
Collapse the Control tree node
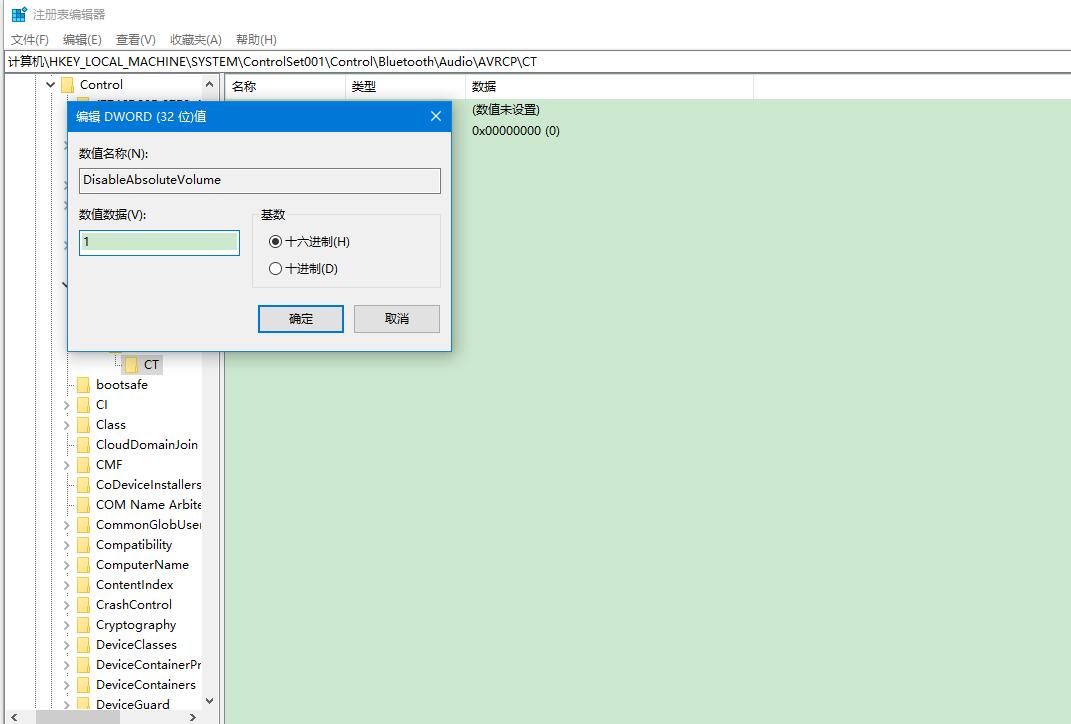tap(51, 85)
